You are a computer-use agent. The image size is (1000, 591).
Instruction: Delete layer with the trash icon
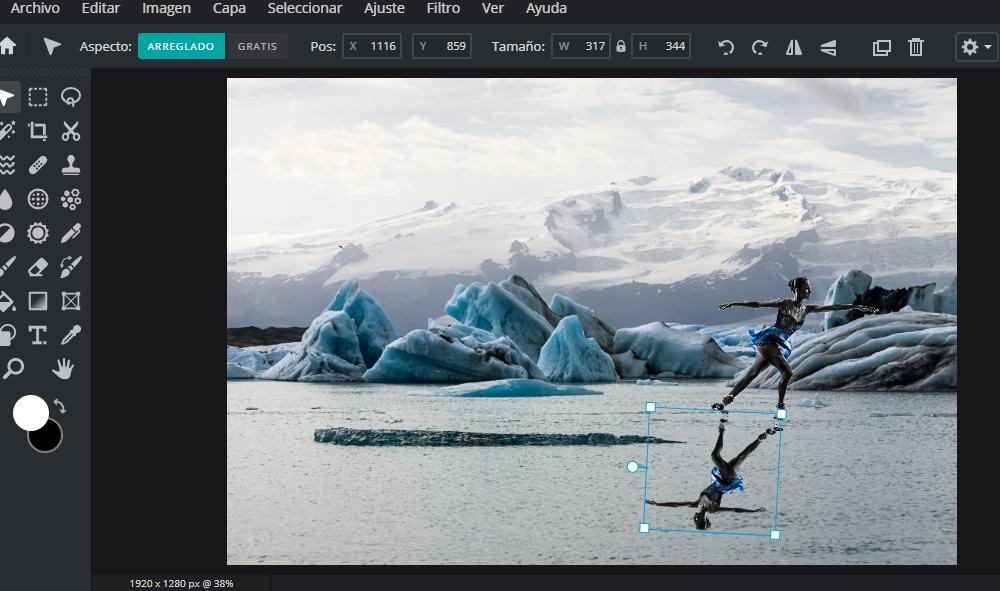(915, 47)
